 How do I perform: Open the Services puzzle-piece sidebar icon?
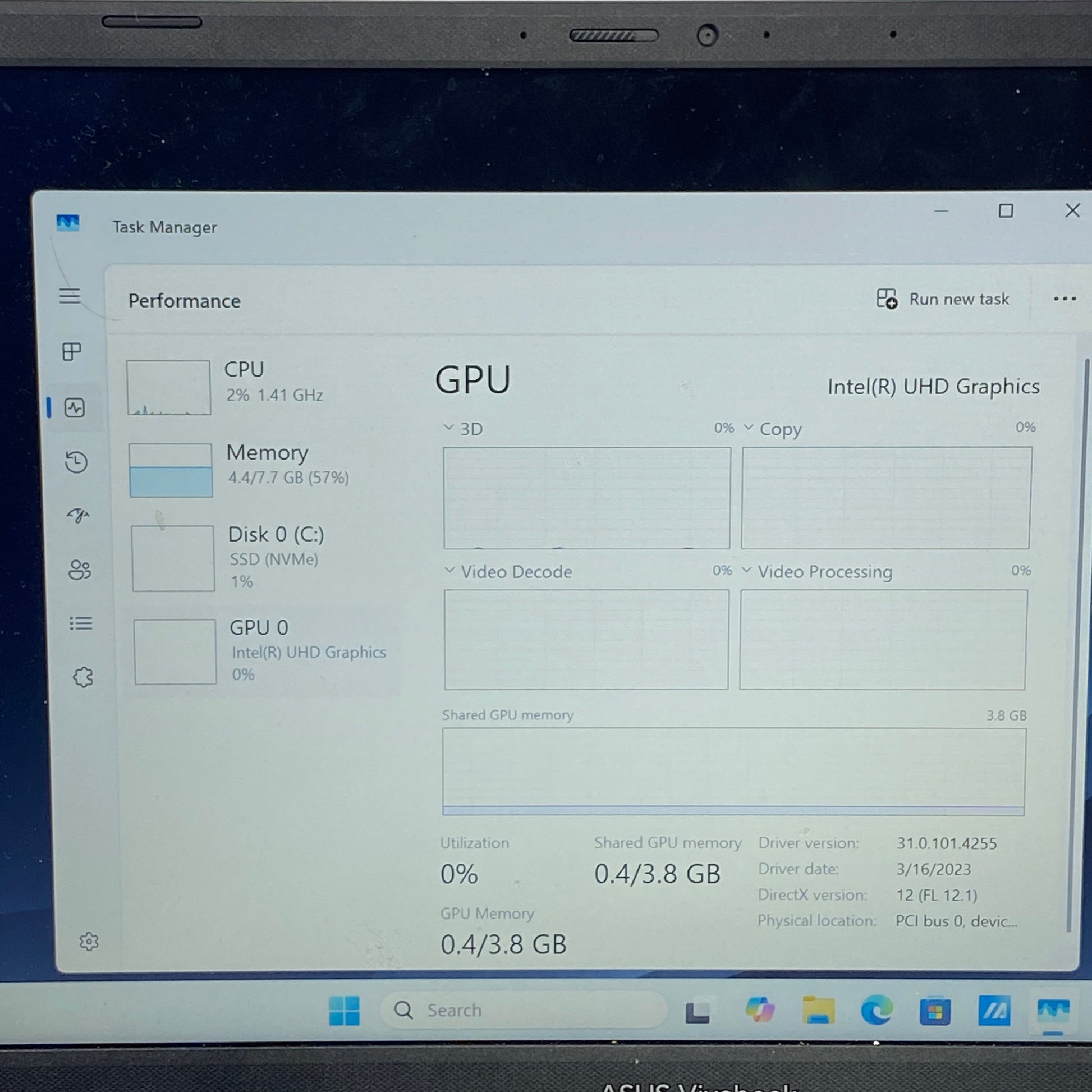83,677
